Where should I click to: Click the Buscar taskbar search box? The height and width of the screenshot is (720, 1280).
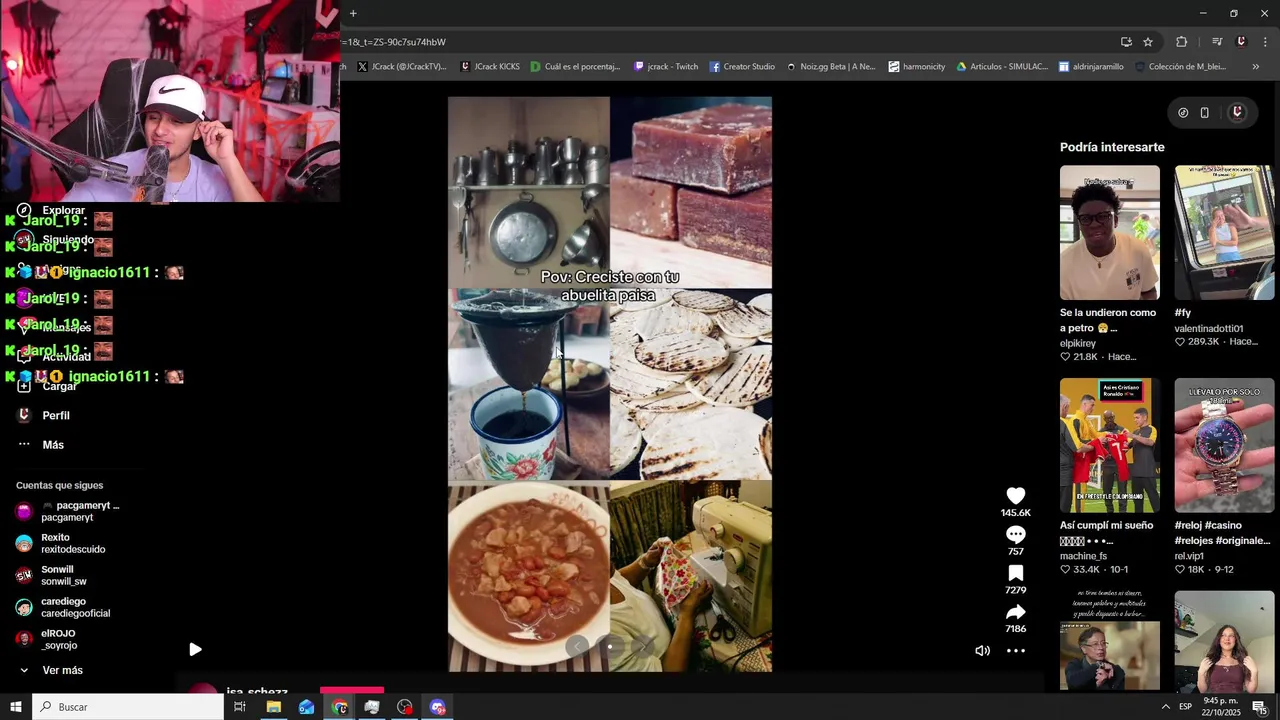[128, 707]
